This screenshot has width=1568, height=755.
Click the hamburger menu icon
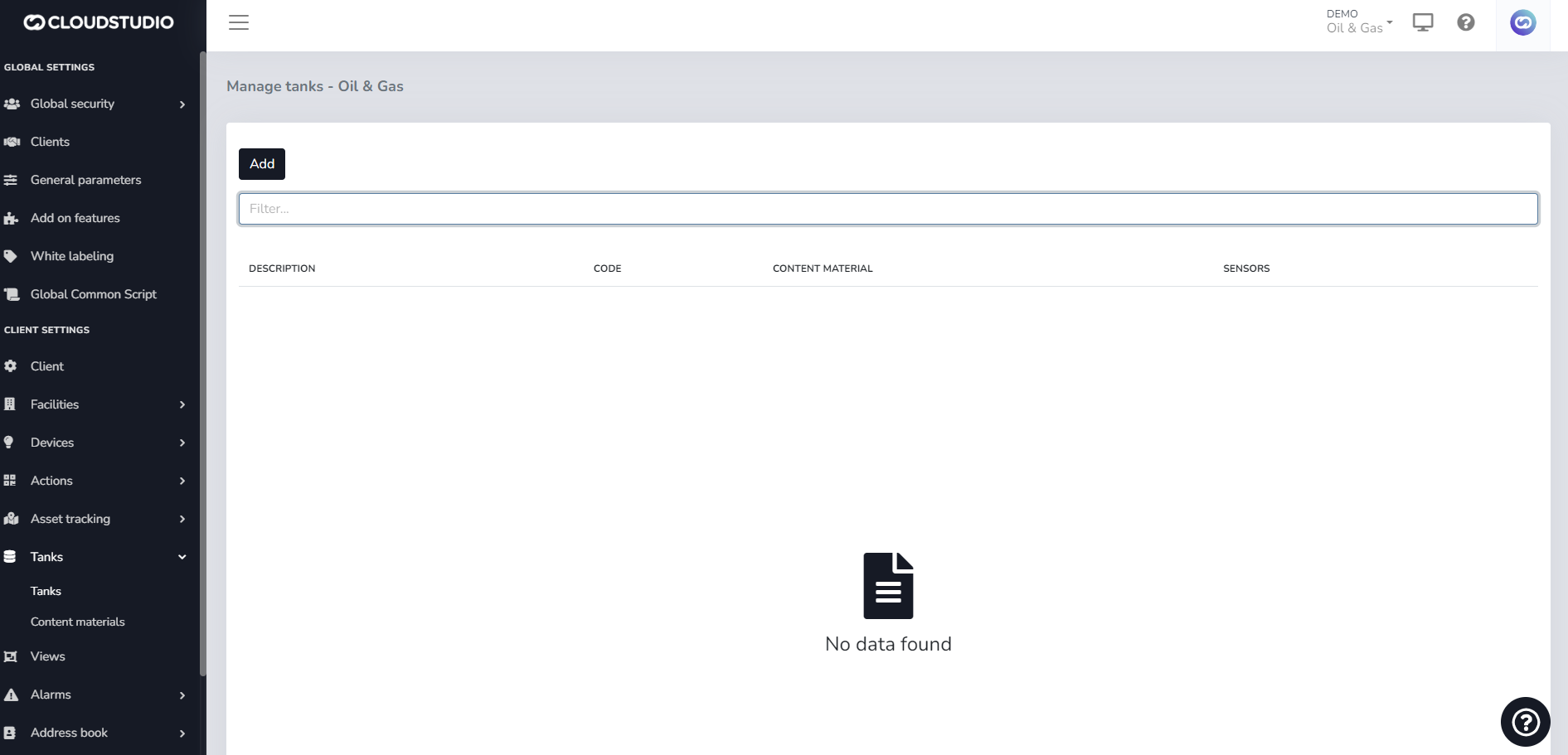point(239,22)
